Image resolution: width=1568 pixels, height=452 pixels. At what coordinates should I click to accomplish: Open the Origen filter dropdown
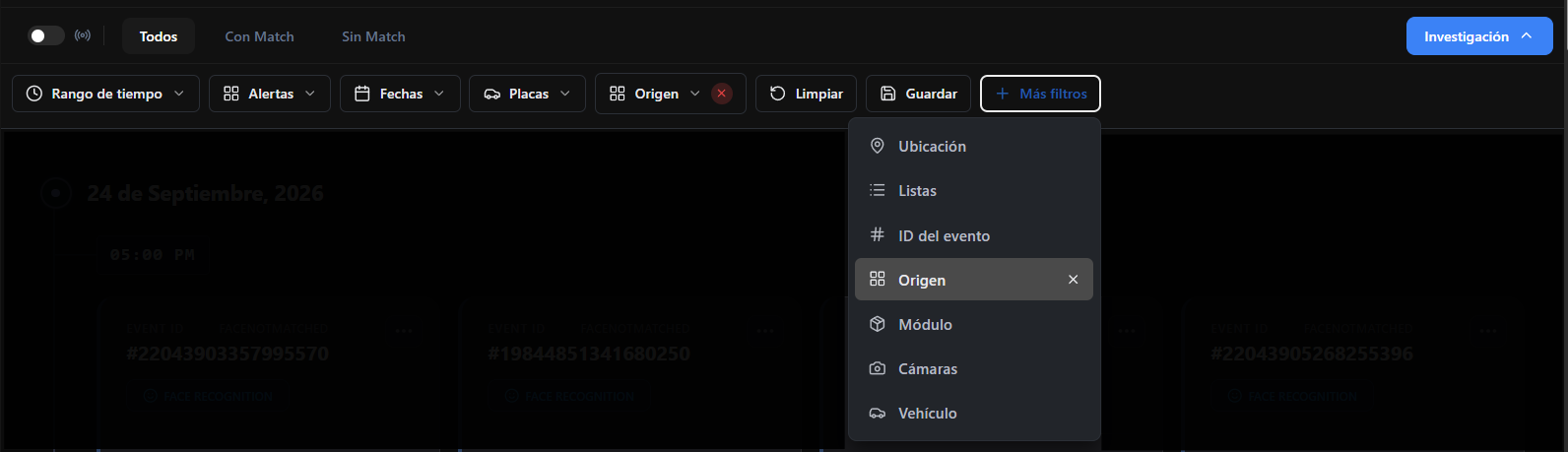(x=654, y=94)
